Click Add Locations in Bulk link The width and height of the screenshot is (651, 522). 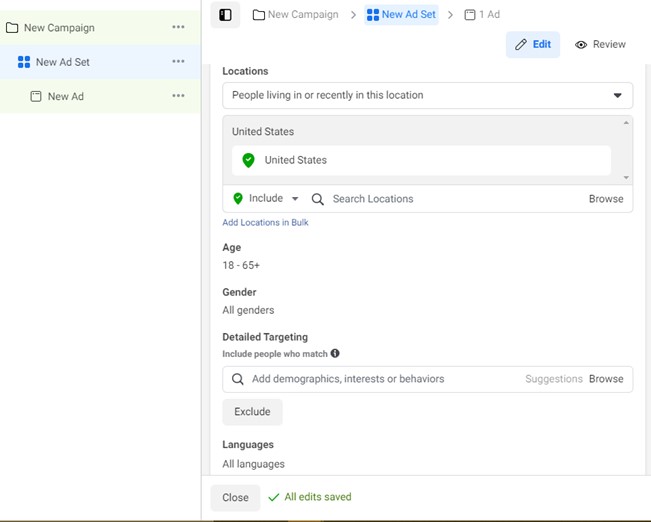[265, 222]
